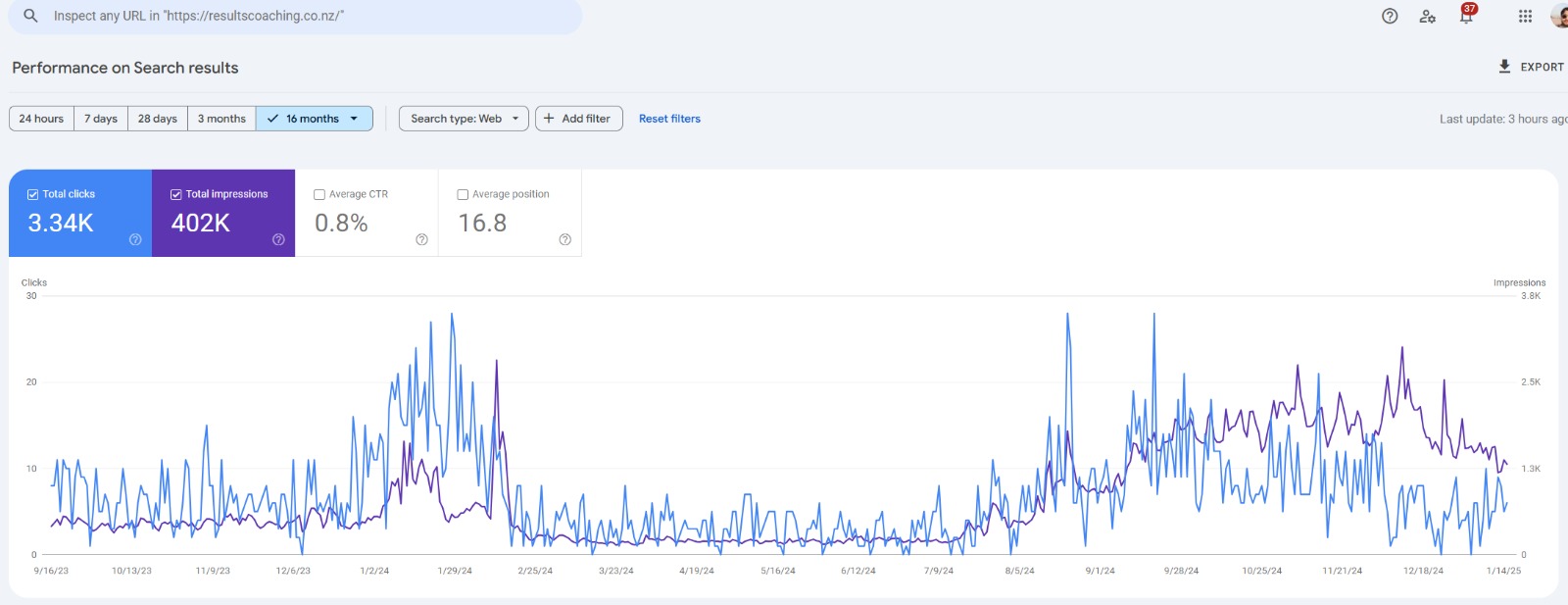Click help icon on Average position card
The width and height of the screenshot is (1568, 605).
(564, 239)
